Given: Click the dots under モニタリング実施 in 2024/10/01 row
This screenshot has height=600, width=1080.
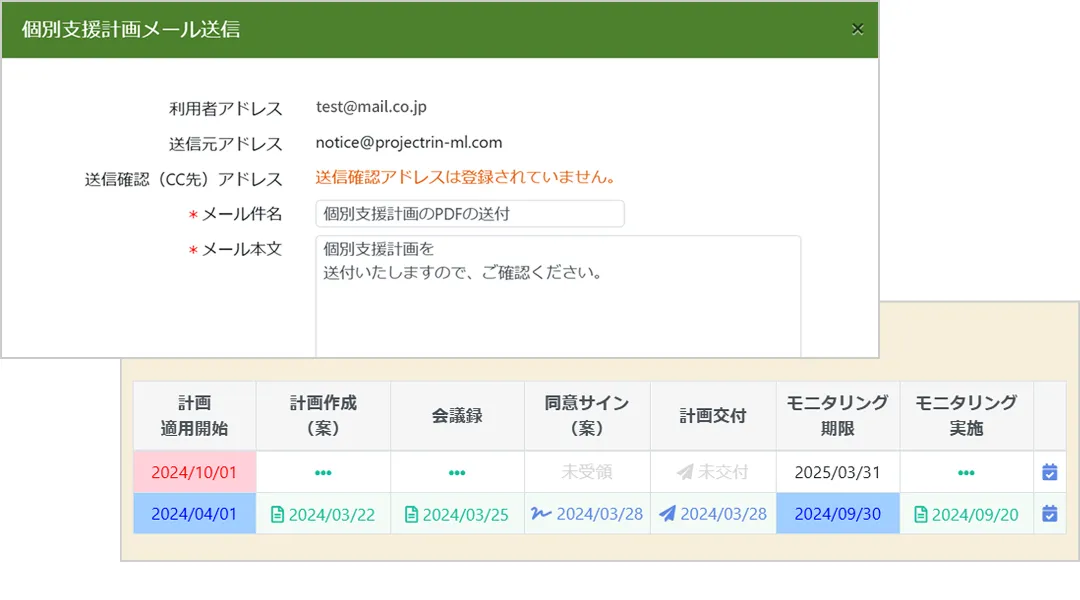Looking at the screenshot, I should tap(966, 473).
